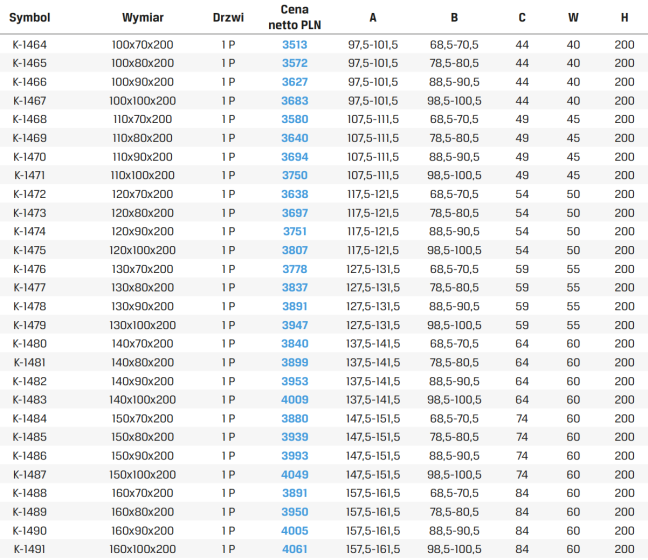Select dimension 150x90x200
Screen dimensions: 648x560
click(x=143, y=456)
